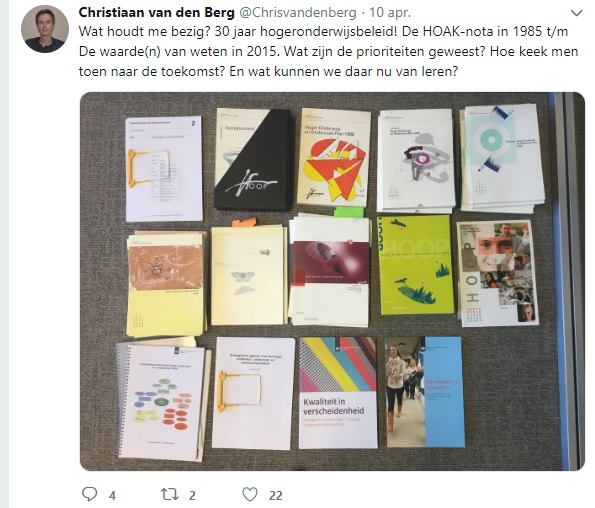Click the black HOOP folder in photo

tap(253, 160)
